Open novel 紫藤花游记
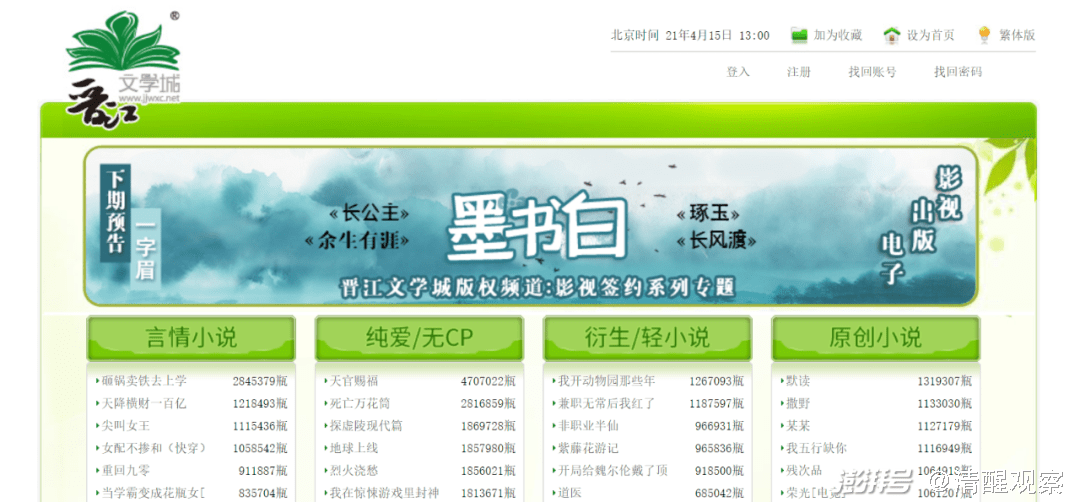The width and height of the screenshot is (1080, 502). click(x=588, y=448)
